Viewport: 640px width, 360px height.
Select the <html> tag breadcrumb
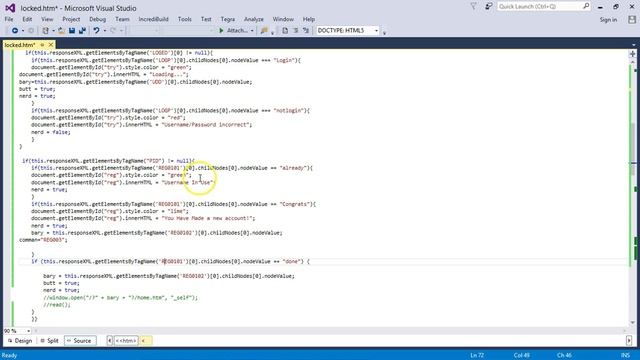click(126, 341)
